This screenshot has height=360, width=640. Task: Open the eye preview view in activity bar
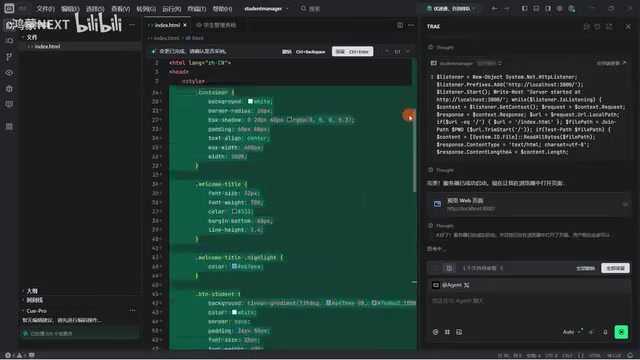pos(9,72)
